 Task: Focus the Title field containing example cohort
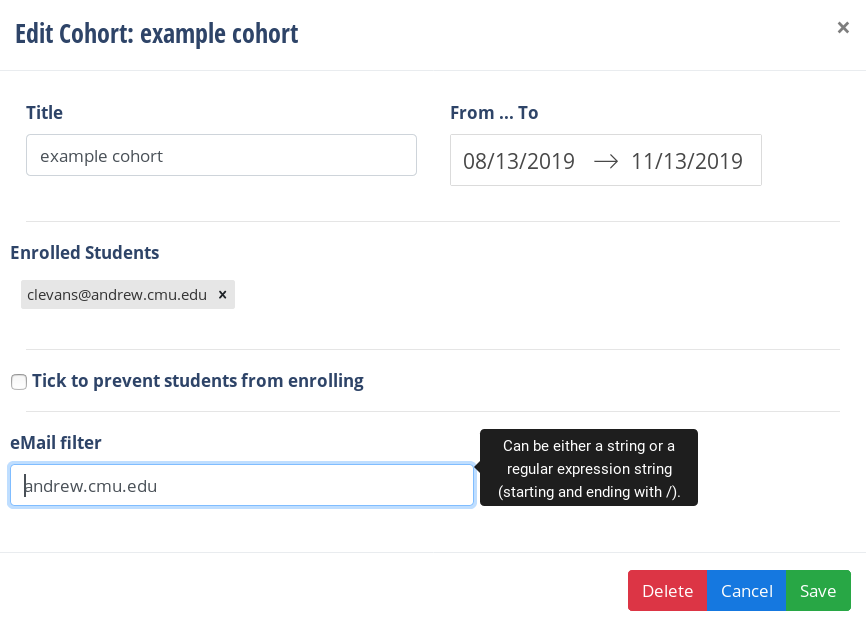[221, 155]
